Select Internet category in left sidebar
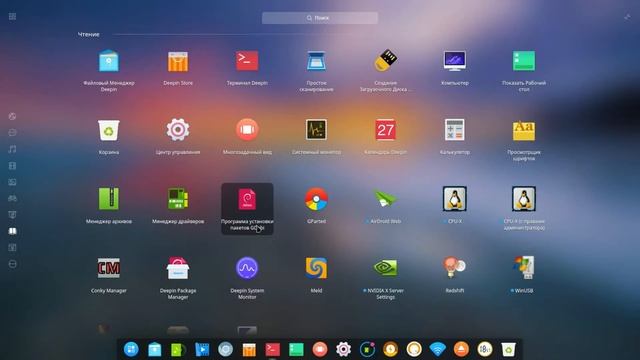Screen dimensions: 640x360 point(13,116)
